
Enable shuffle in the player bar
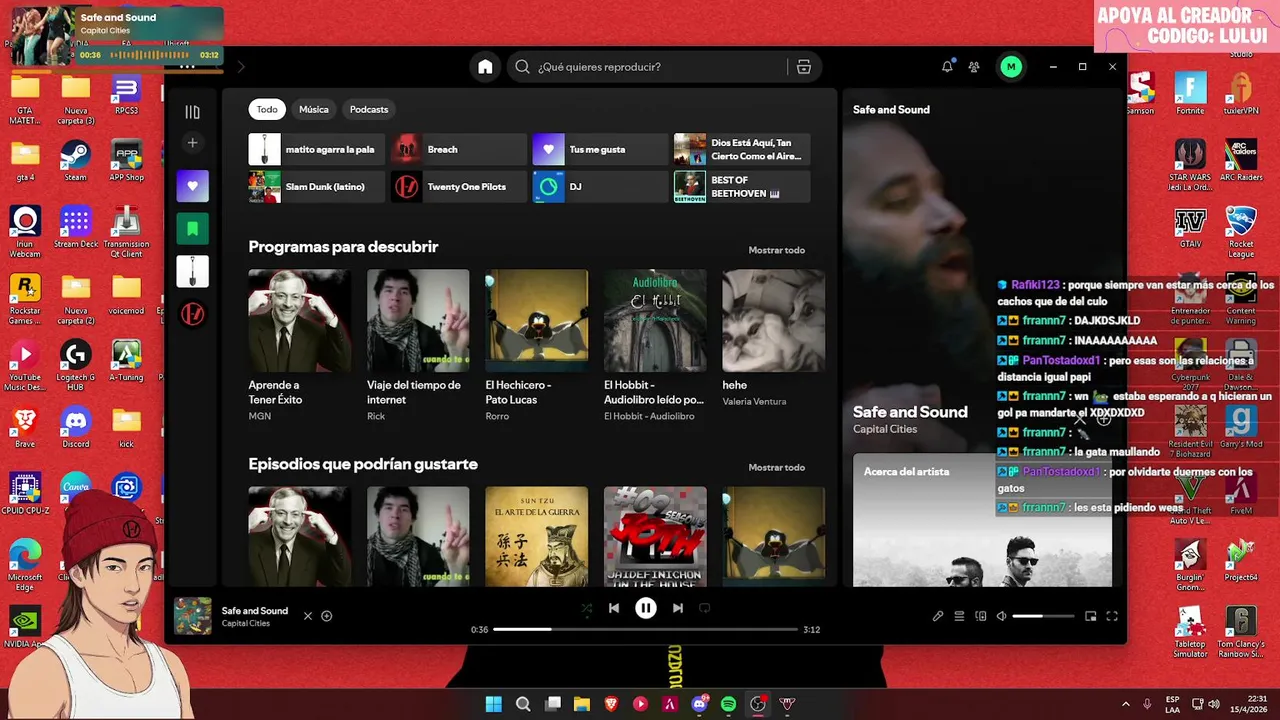(x=587, y=608)
